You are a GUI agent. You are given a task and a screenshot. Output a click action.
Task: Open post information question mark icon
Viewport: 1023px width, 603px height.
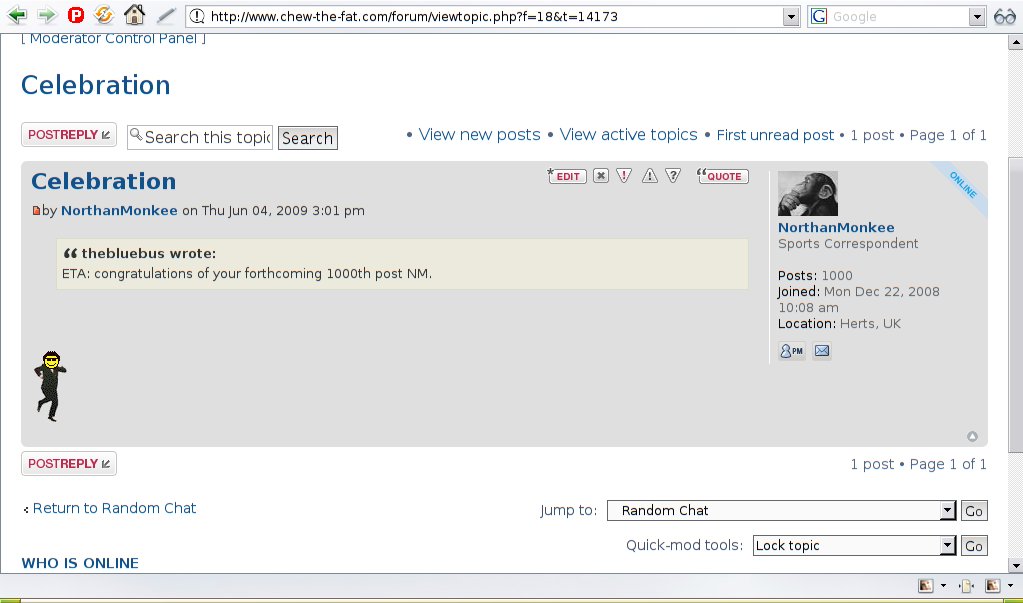[x=673, y=176]
